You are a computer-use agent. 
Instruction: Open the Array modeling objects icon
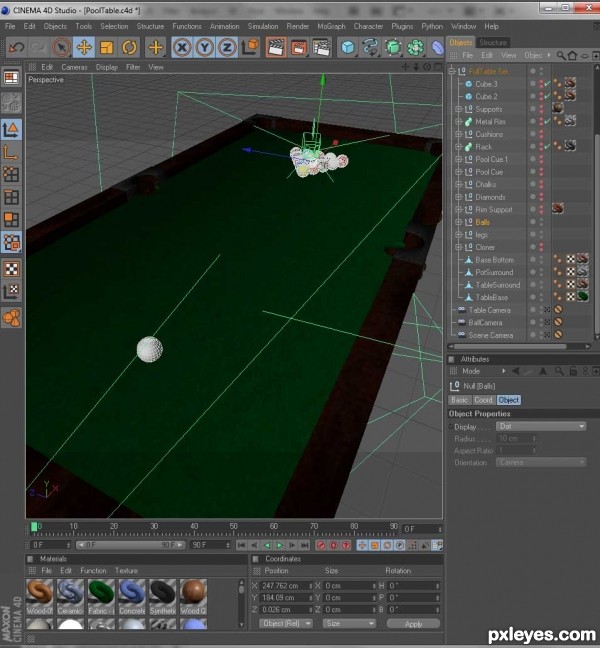416,48
